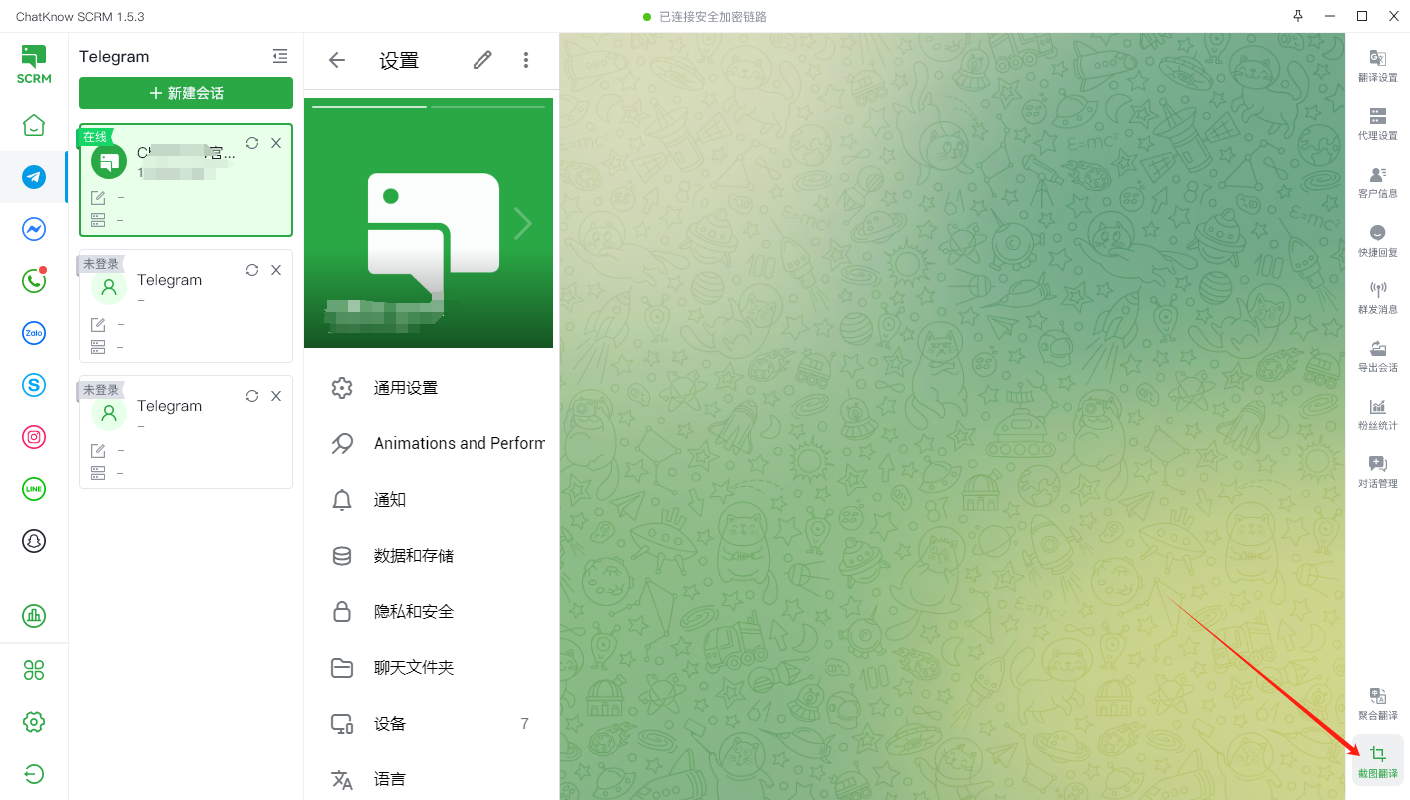Open 翻译设置 translation settings panel
This screenshot has width=1410, height=800.
pos(1377,66)
